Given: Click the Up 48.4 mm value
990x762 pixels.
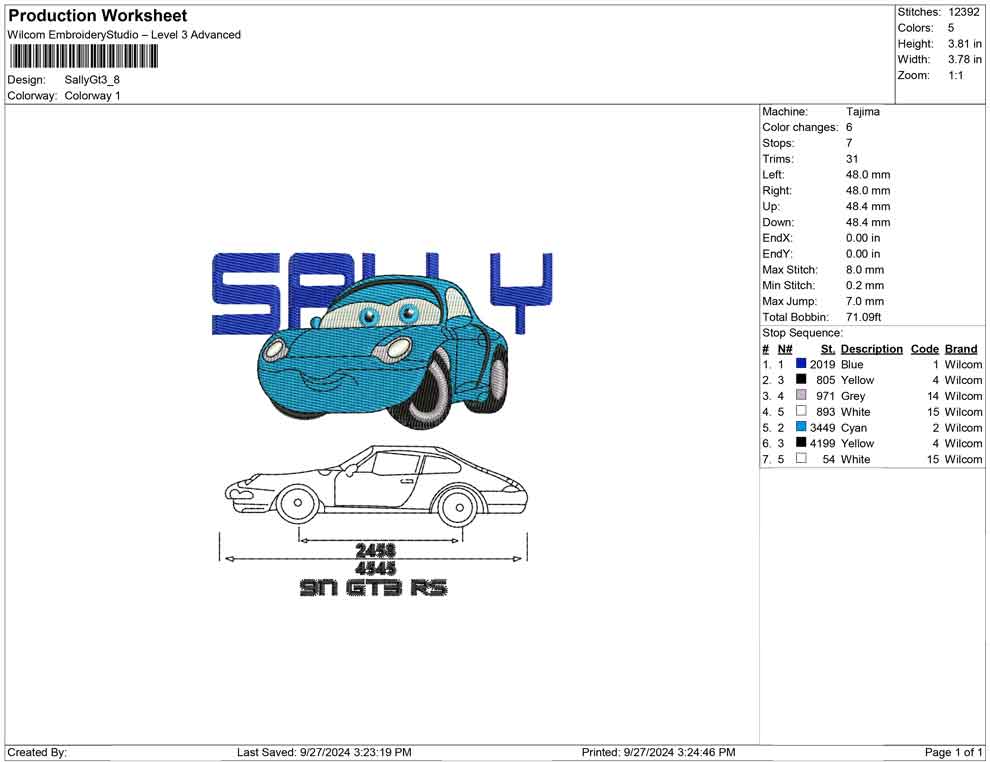Looking at the screenshot, I should tap(868, 206).
